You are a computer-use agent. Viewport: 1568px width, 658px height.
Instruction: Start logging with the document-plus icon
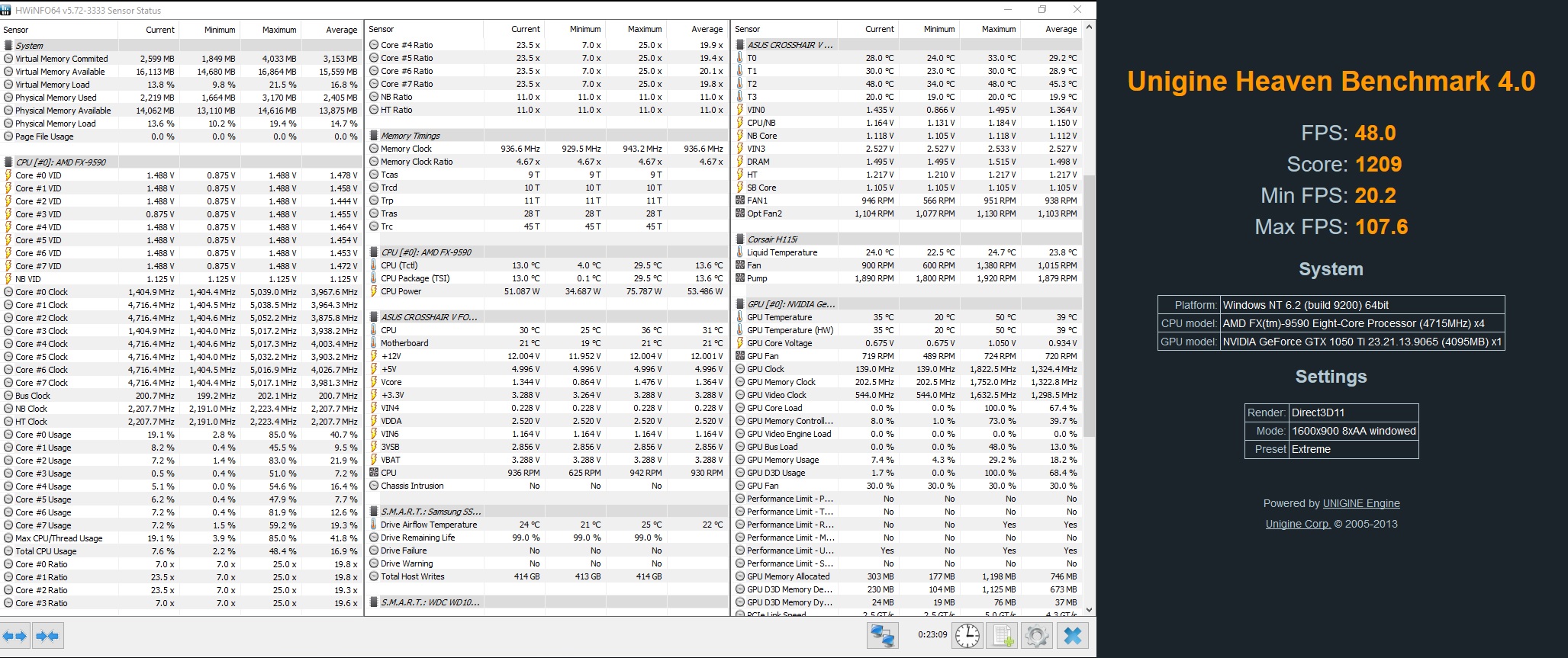[1003, 635]
